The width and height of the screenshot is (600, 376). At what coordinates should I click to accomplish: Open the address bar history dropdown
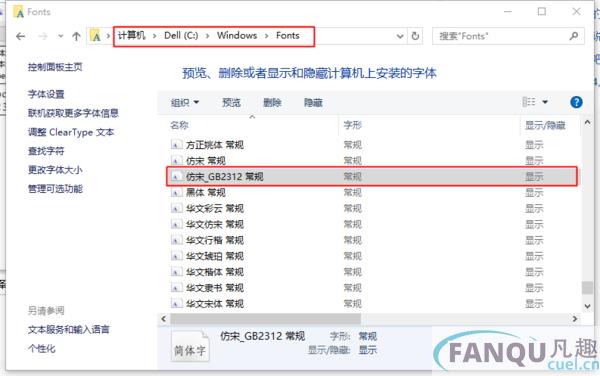click(400, 36)
